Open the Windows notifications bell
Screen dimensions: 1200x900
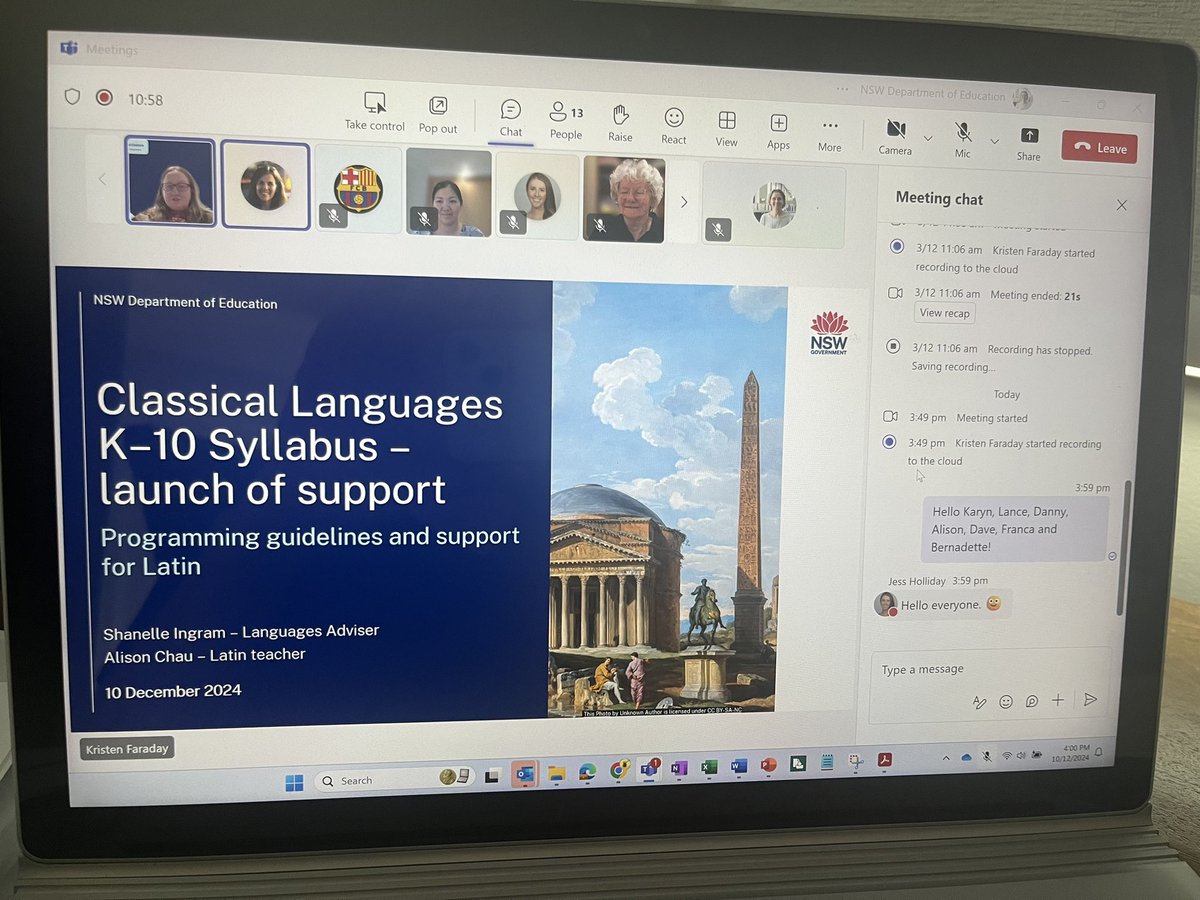(1098, 750)
